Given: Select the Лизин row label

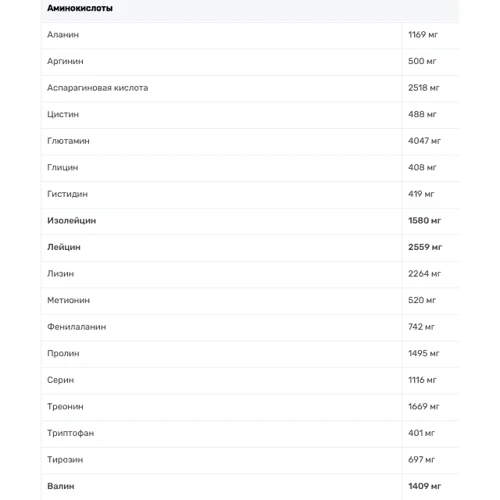Looking at the screenshot, I should [x=61, y=274].
